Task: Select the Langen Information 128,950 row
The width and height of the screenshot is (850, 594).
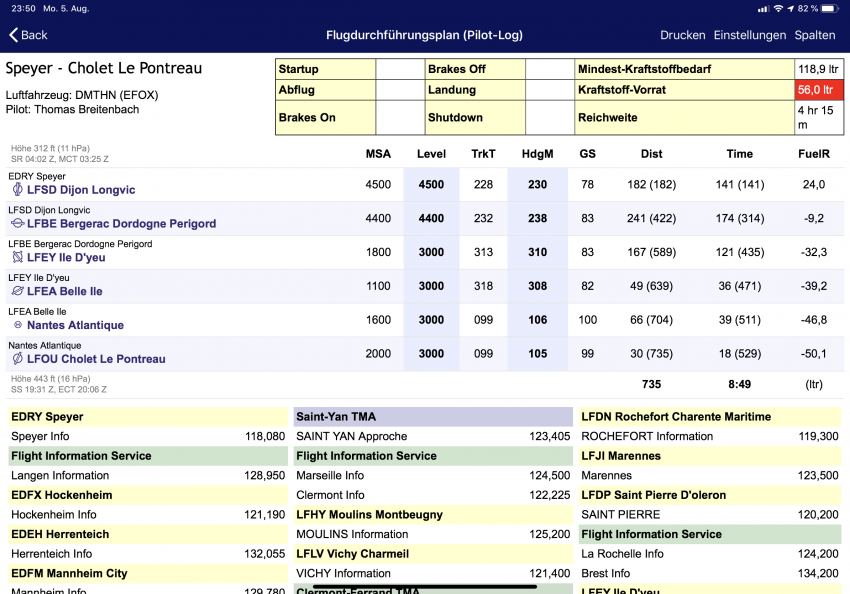Action: (148, 475)
